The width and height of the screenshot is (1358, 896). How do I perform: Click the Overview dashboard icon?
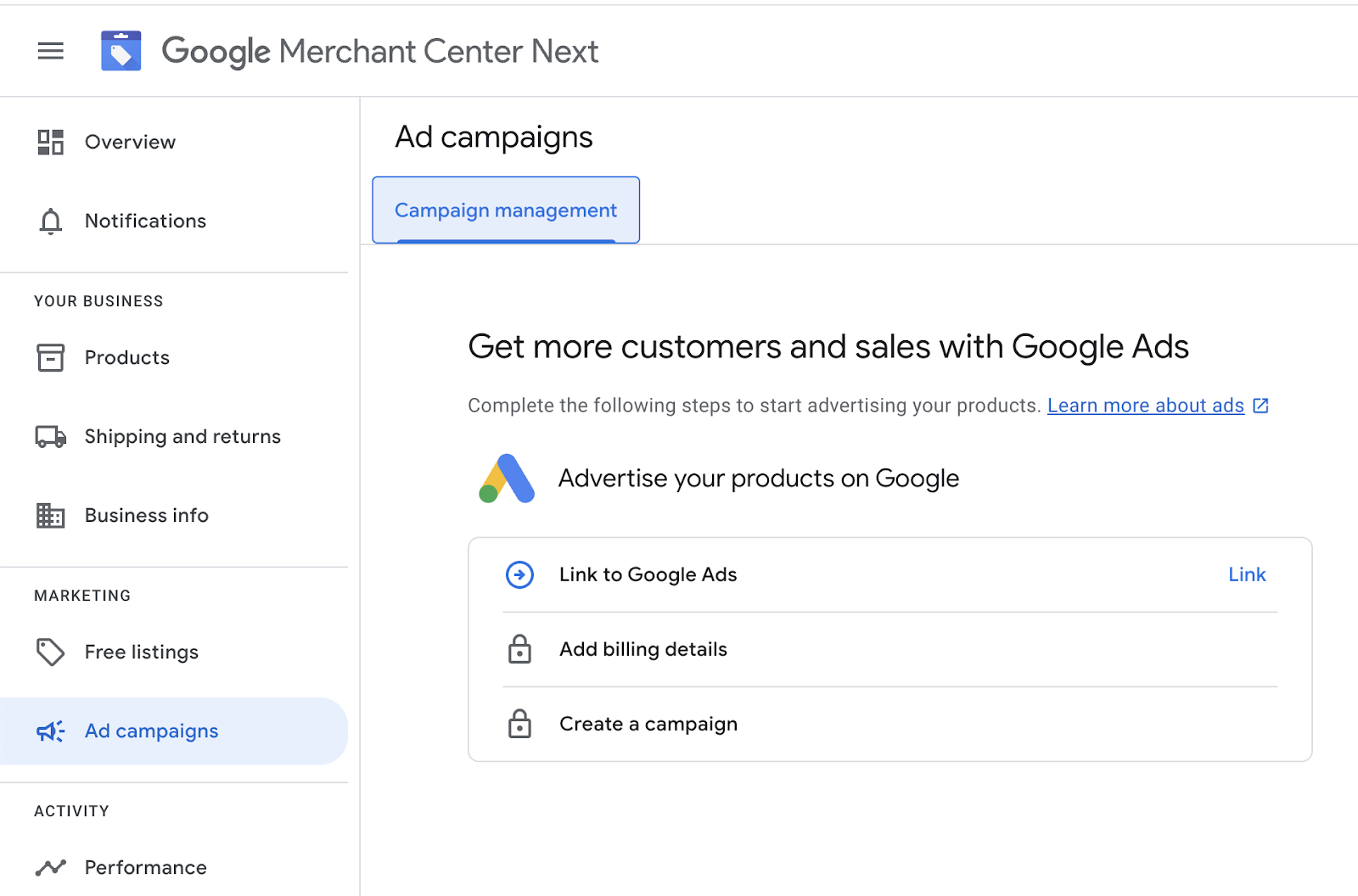point(51,142)
